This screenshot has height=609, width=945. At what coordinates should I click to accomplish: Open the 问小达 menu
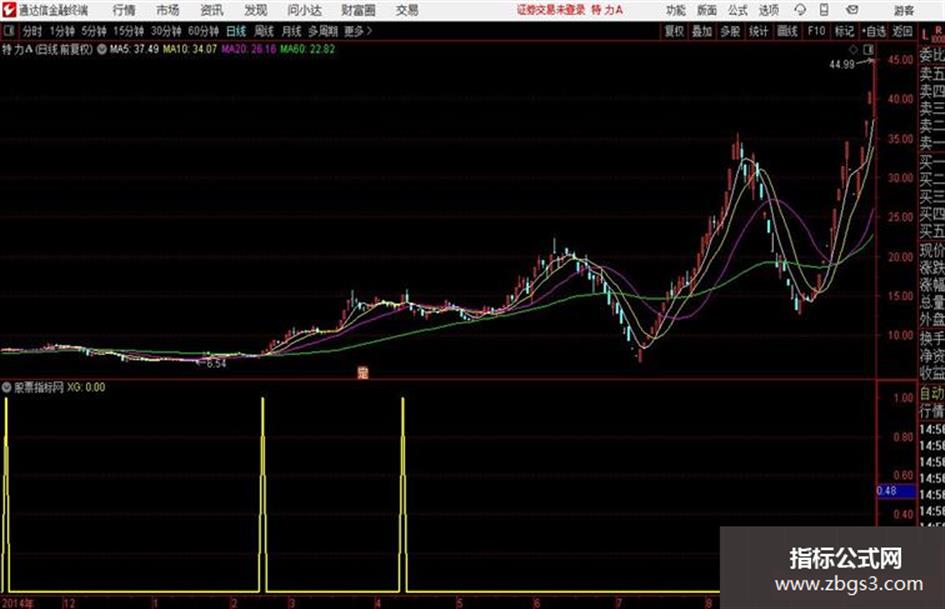click(304, 10)
